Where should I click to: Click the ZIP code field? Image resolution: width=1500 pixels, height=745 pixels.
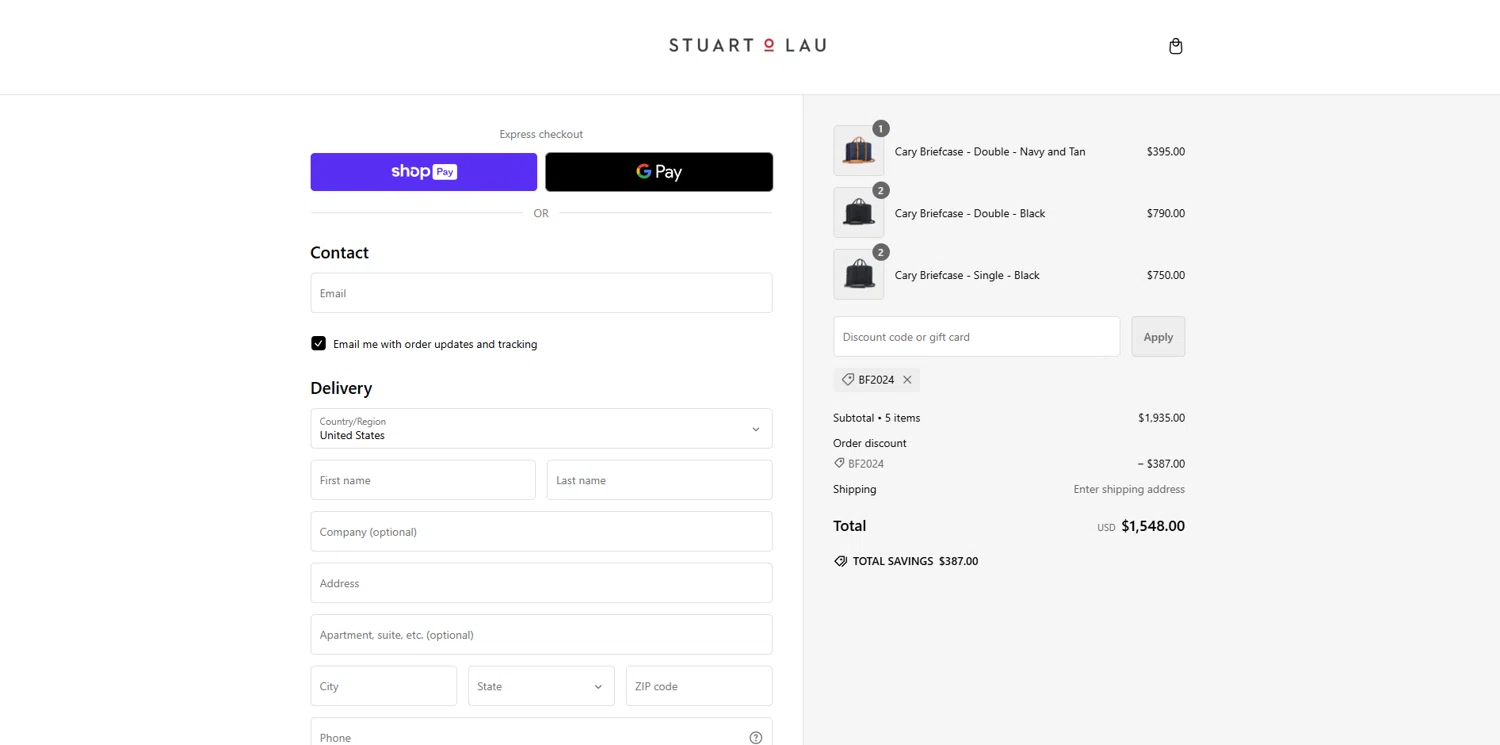coord(699,686)
